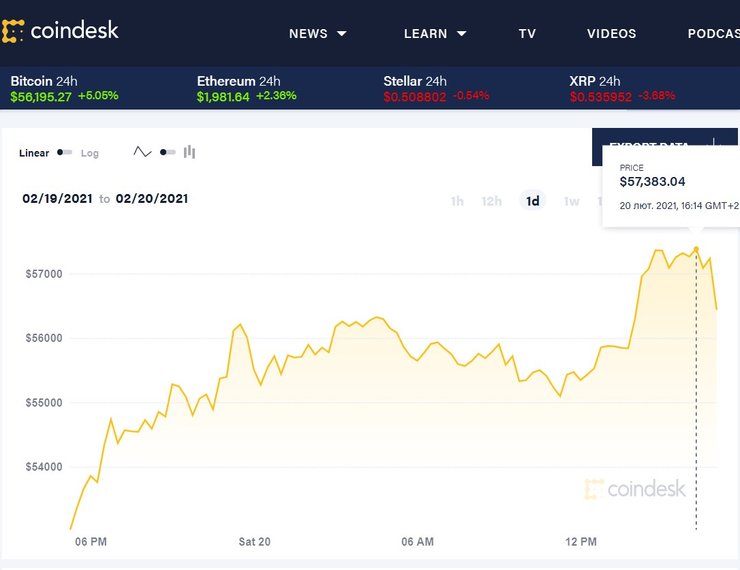Select the candlestick chart type icon
Screen dimensions: 740x570
point(189,152)
